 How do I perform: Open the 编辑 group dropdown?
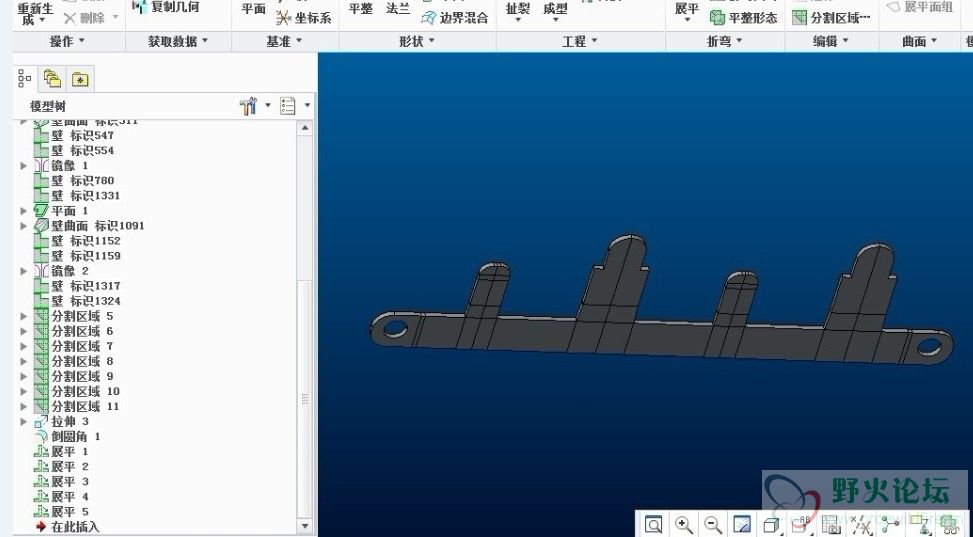coord(831,42)
